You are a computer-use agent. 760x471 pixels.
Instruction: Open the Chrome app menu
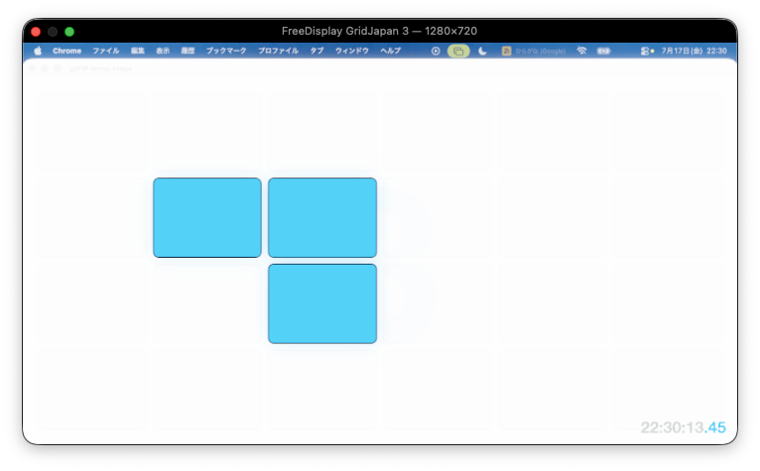tap(67, 51)
